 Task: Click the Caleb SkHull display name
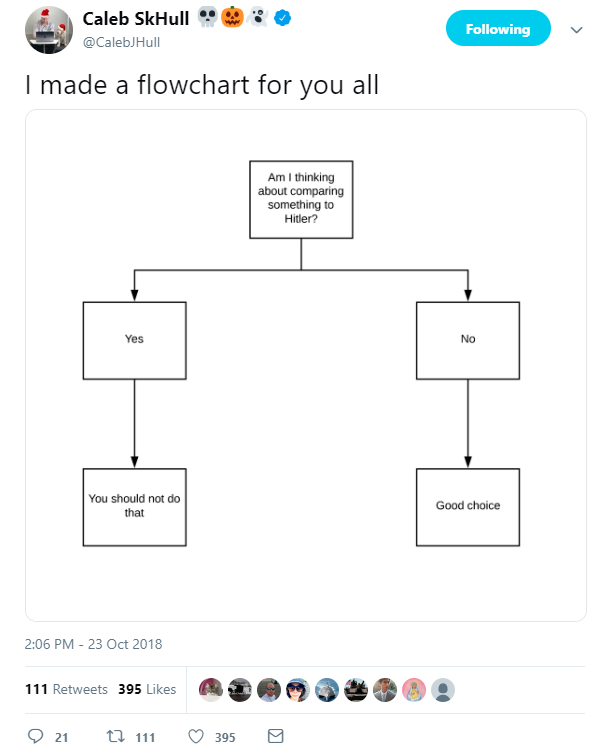[136, 19]
